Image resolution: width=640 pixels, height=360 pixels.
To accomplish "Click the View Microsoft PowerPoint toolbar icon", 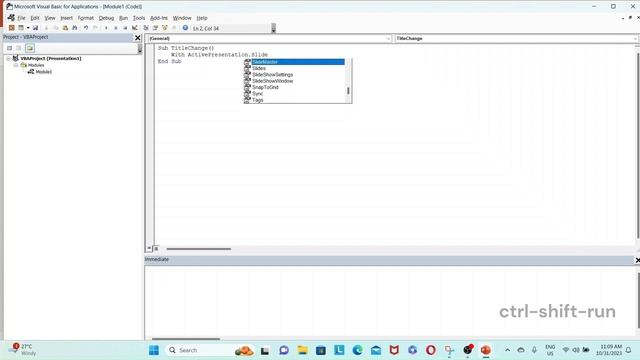I will pyautogui.click(x=11, y=28).
